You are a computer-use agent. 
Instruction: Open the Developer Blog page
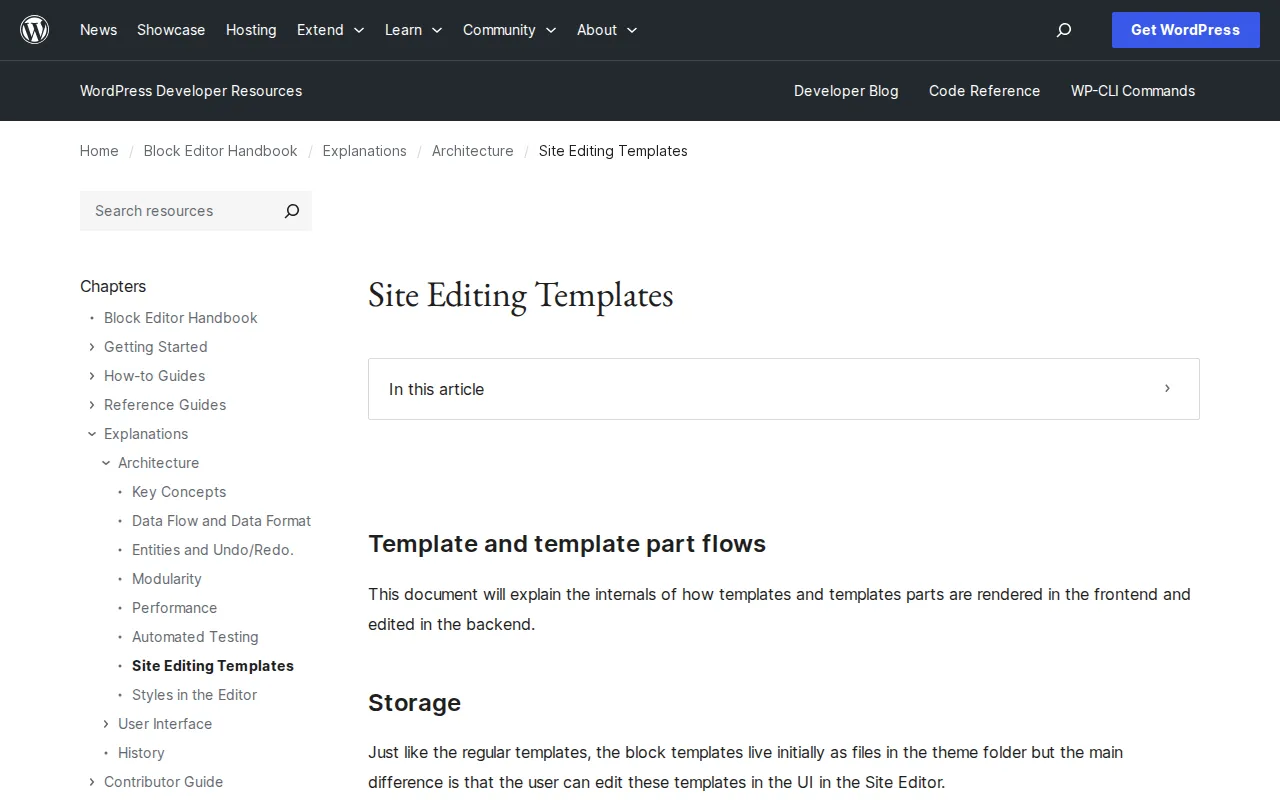click(846, 91)
